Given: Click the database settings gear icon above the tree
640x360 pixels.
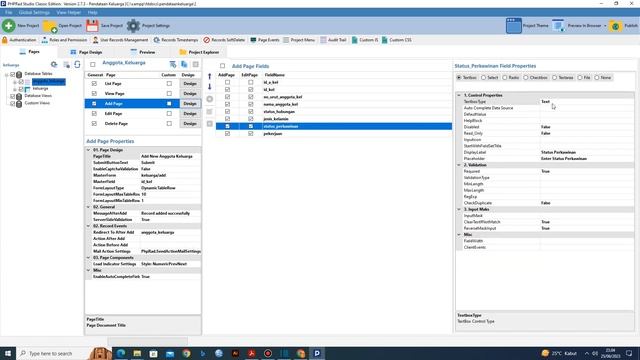Looking at the screenshot, I should click(54, 64).
